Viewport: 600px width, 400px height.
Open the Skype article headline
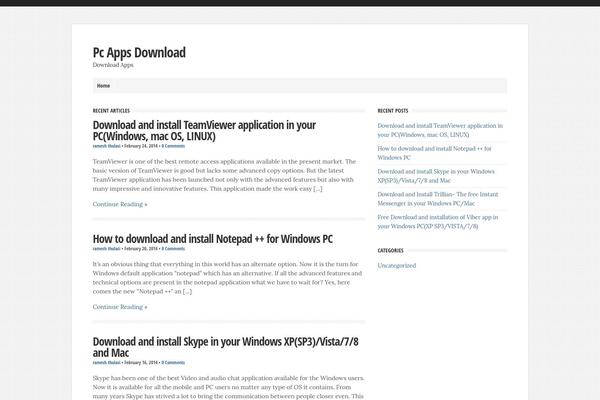225,347
